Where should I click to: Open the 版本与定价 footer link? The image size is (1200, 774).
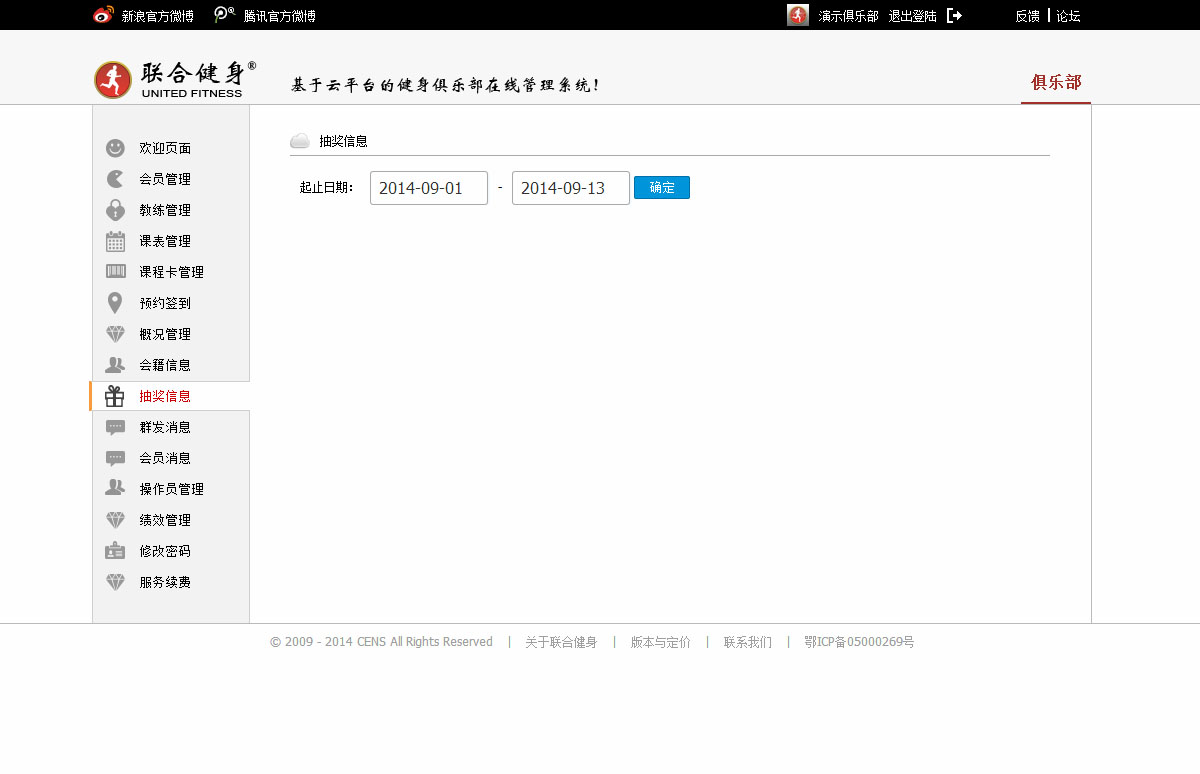[x=660, y=642]
